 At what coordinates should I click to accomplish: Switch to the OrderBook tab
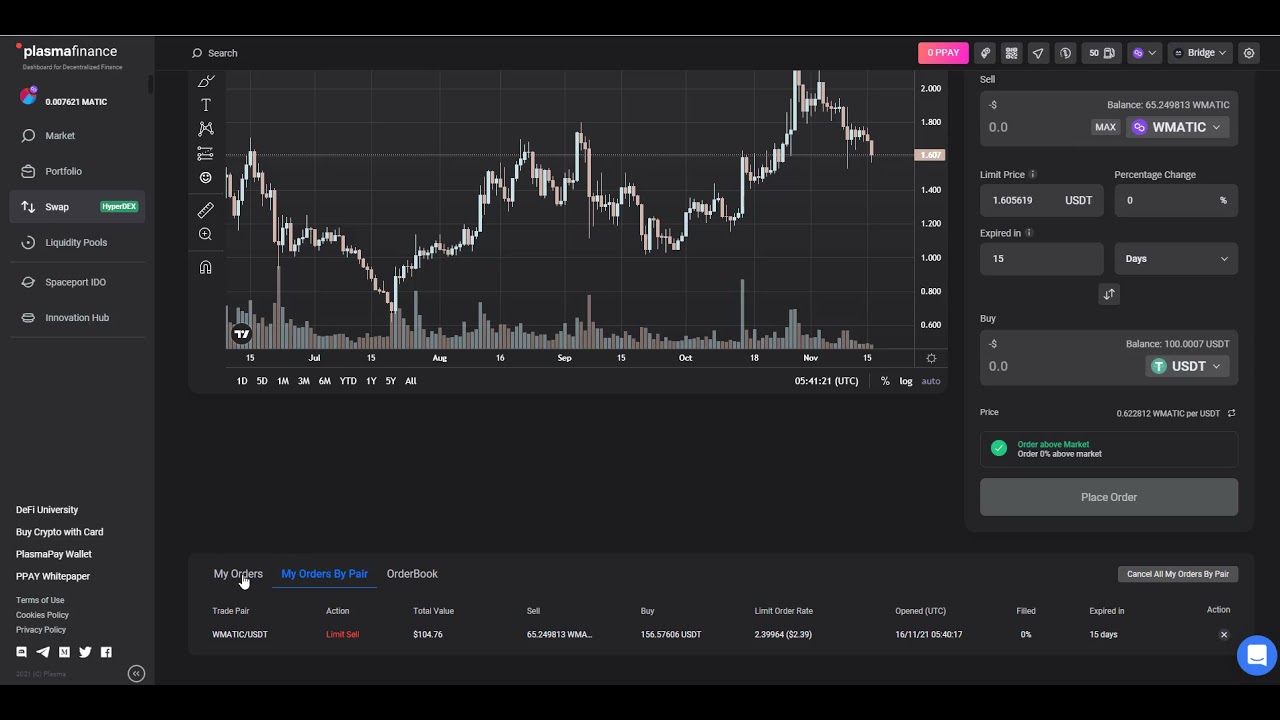tap(412, 574)
